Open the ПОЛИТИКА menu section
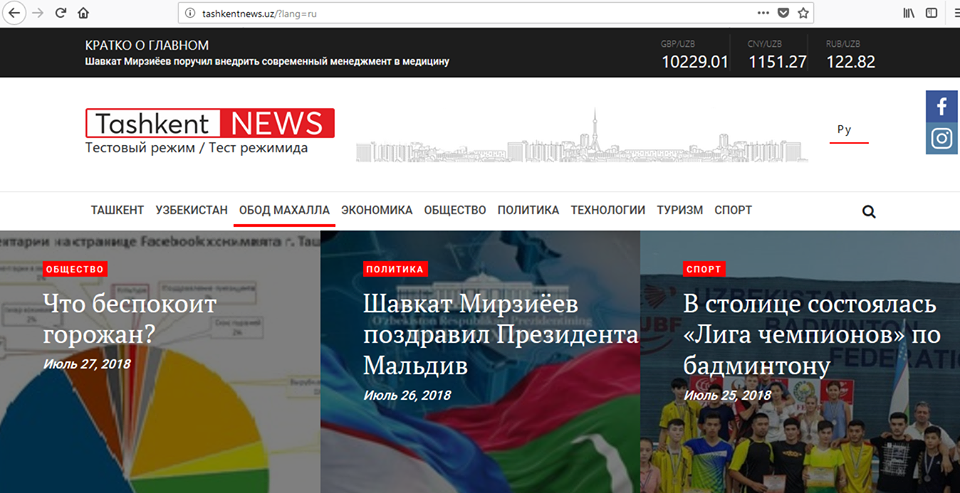 (528, 210)
